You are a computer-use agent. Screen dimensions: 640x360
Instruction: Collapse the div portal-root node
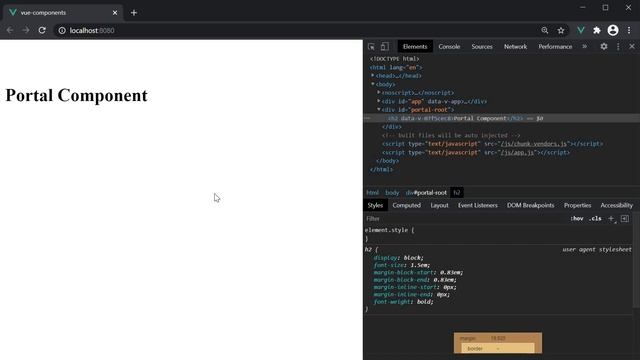coord(379,110)
